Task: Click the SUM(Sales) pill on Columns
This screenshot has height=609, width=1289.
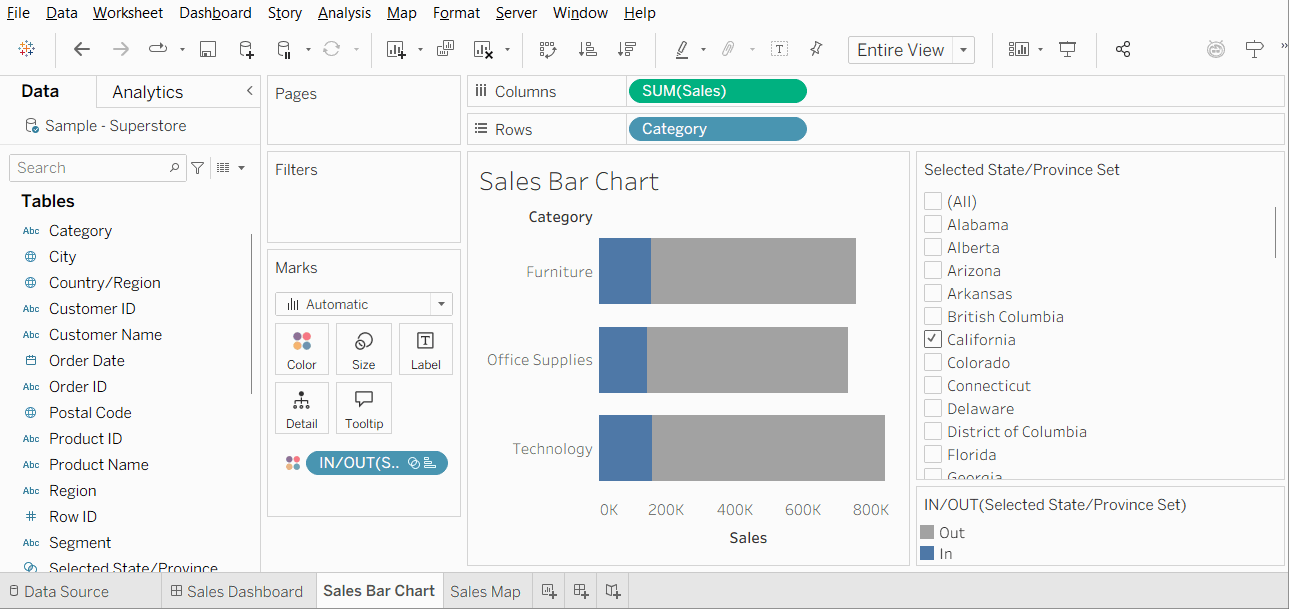Action: tap(717, 91)
